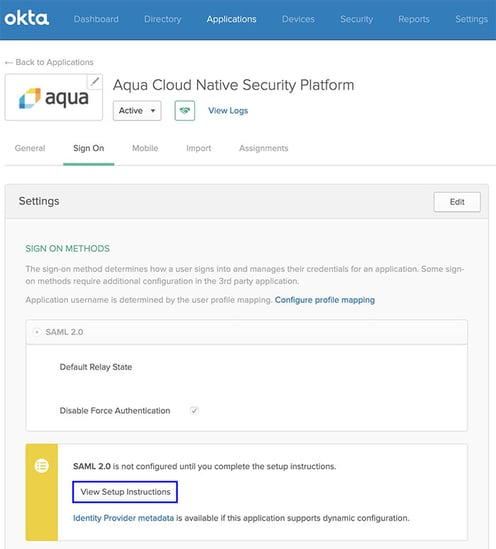Screen dimensions: 496x549
Task: Open Configure profile mapping link
Action: [324, 300]
